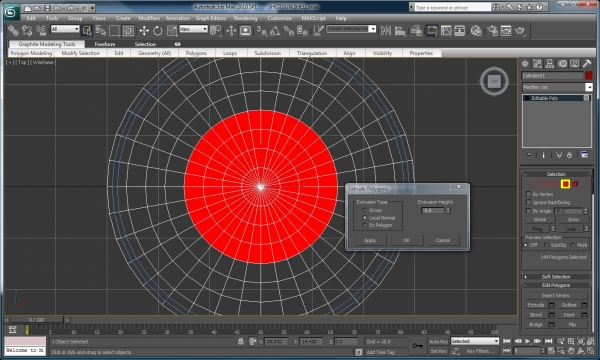The height and width of the screenshot is (360, 600).
Task: Select the Local Normal extrusion type
Action: (x=364, y=217)
